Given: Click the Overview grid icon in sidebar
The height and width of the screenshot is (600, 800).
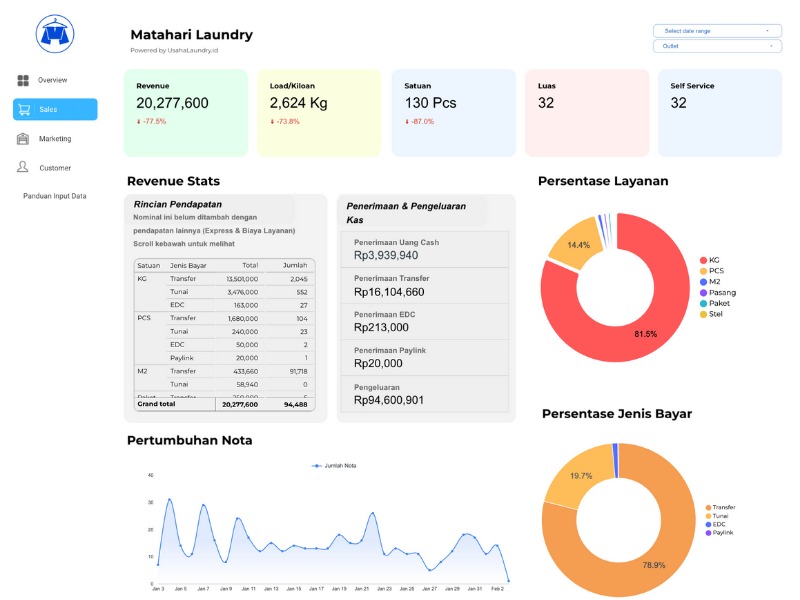Looking at the screenshot, I should [x=23, y=80].
